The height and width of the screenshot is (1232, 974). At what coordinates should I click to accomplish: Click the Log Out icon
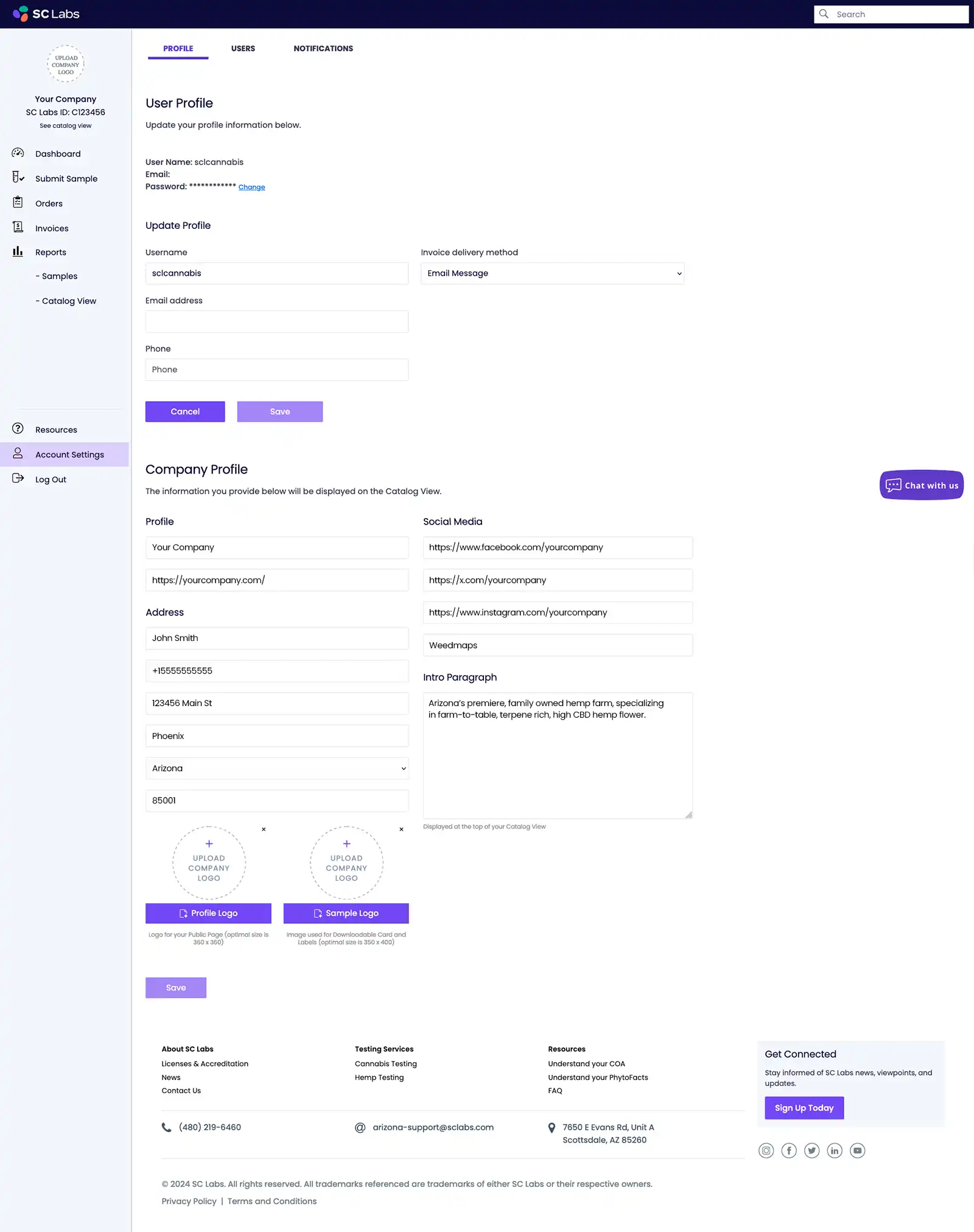[17, 479]
